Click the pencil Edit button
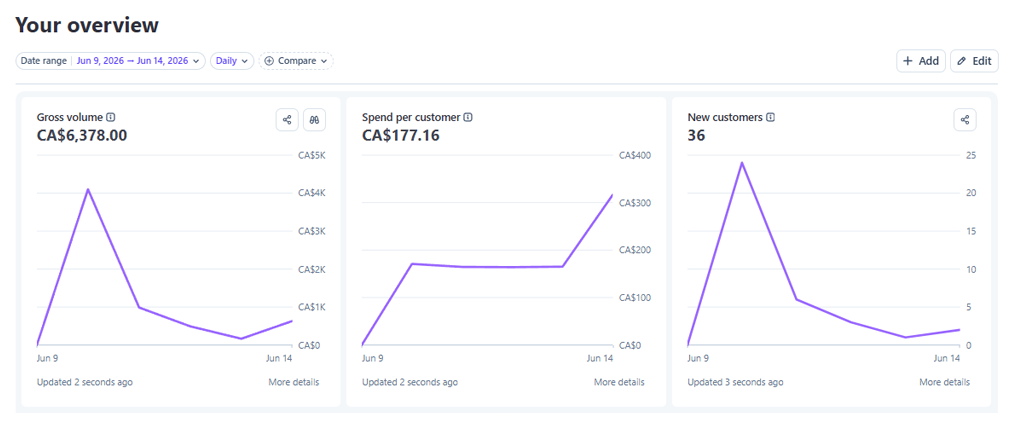 974,61
